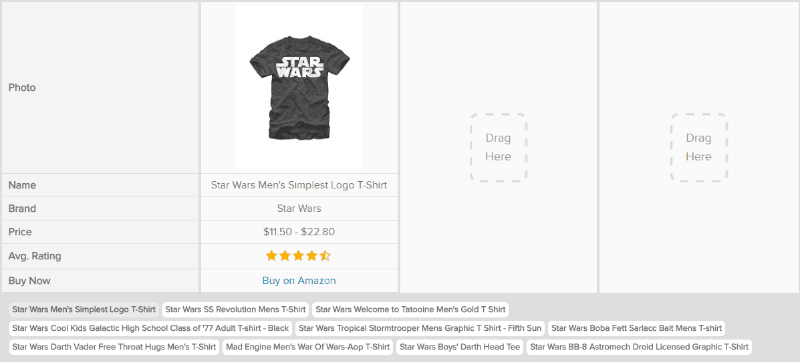The height and width of the screenshot is (362, 800).
Task: Click the star rating icons
Action: coord(298,256)
